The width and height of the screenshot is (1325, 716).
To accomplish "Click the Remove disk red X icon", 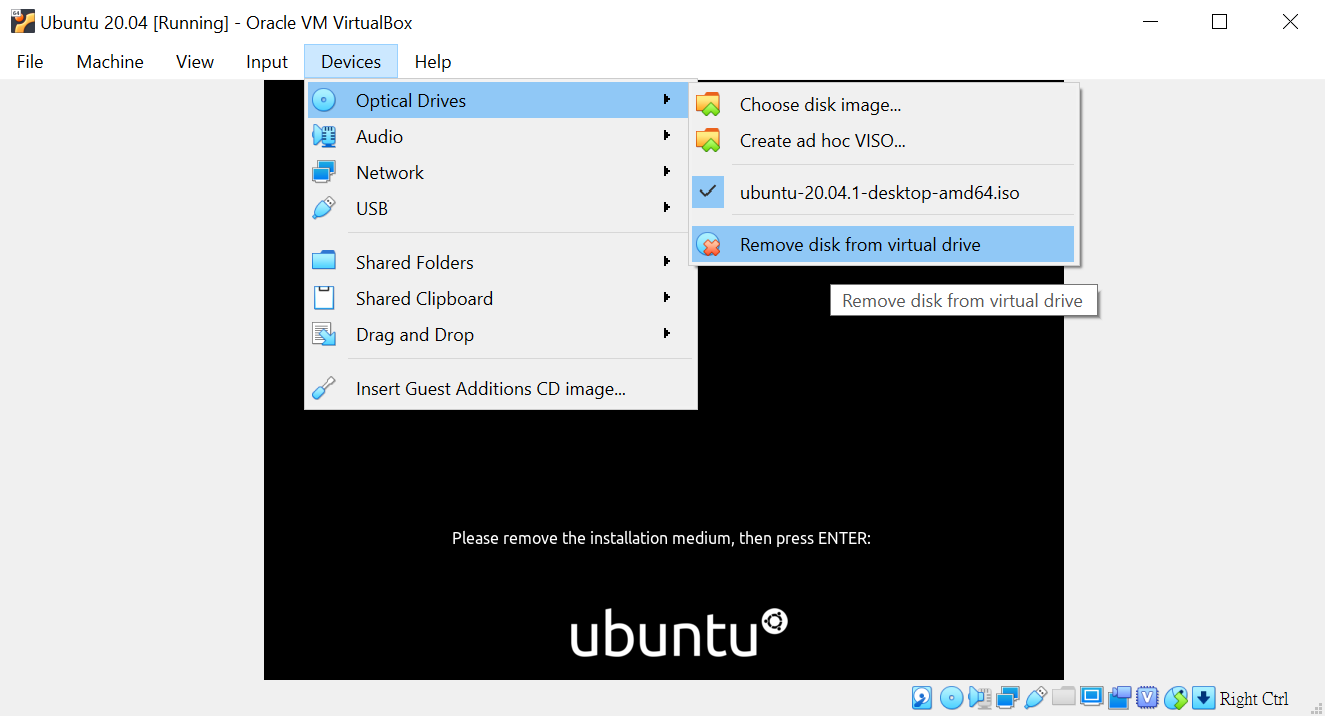I will click(708, 244).
